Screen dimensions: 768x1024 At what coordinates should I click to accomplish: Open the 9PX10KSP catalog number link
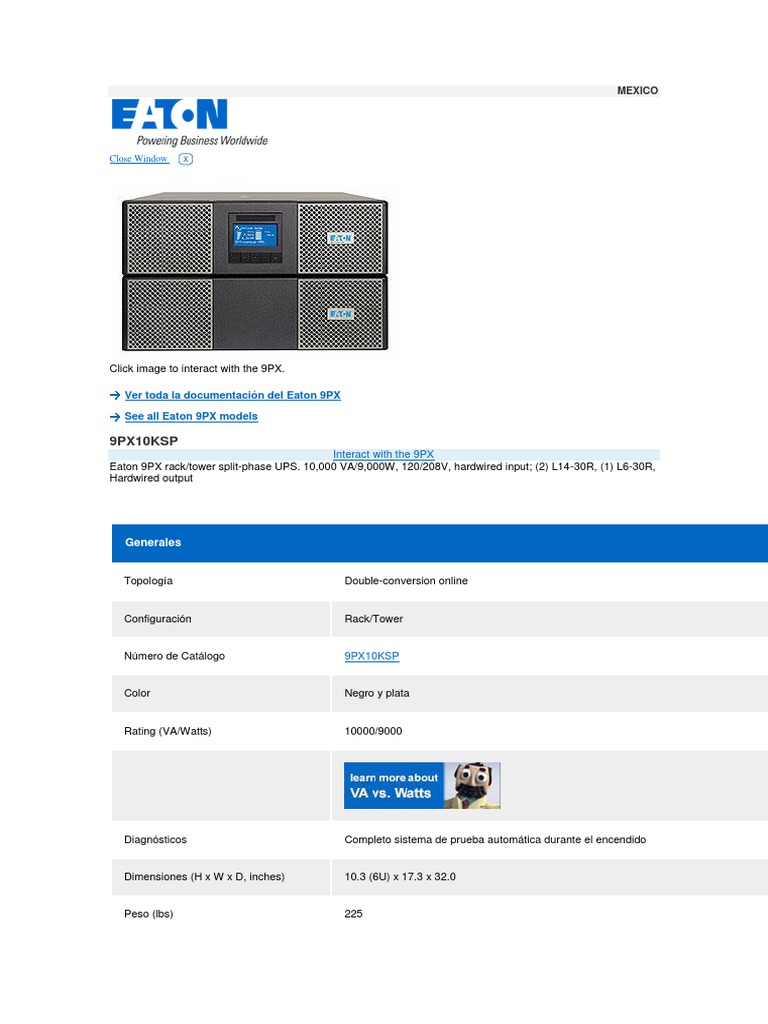click(x=372, y=656)
